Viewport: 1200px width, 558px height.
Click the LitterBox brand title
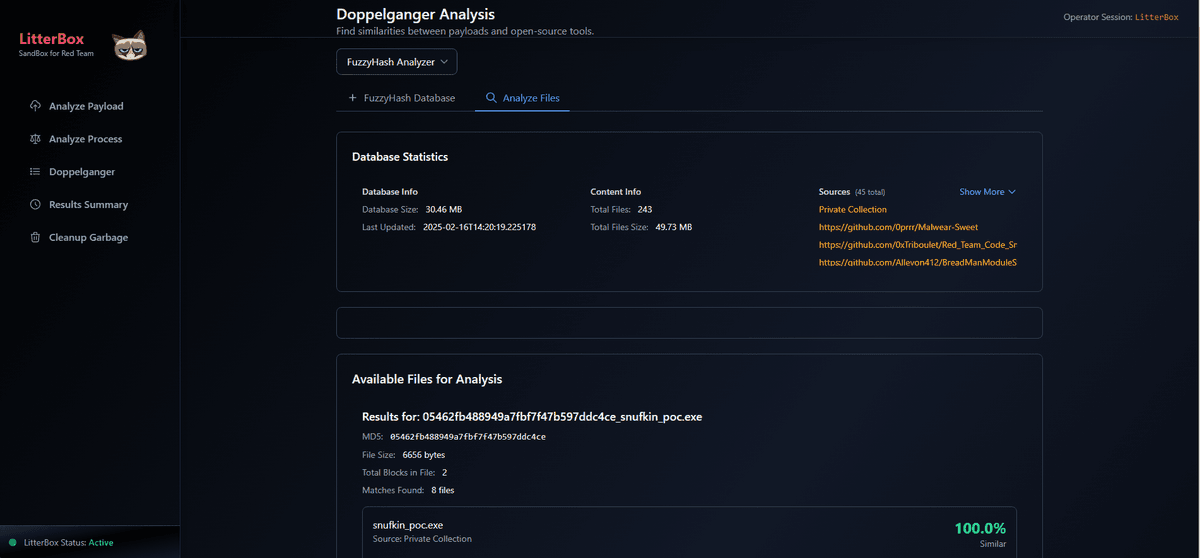point(52,39)
